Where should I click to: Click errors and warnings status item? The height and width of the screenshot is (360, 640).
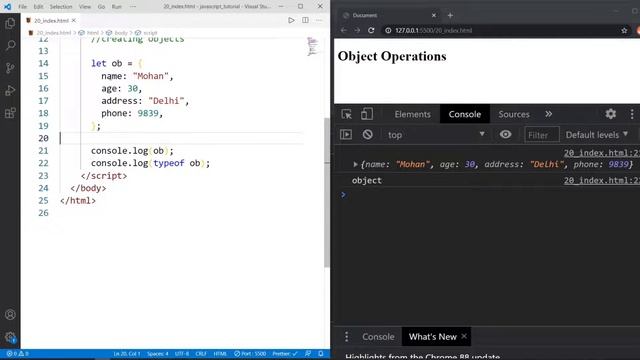(x=18, y=354)
